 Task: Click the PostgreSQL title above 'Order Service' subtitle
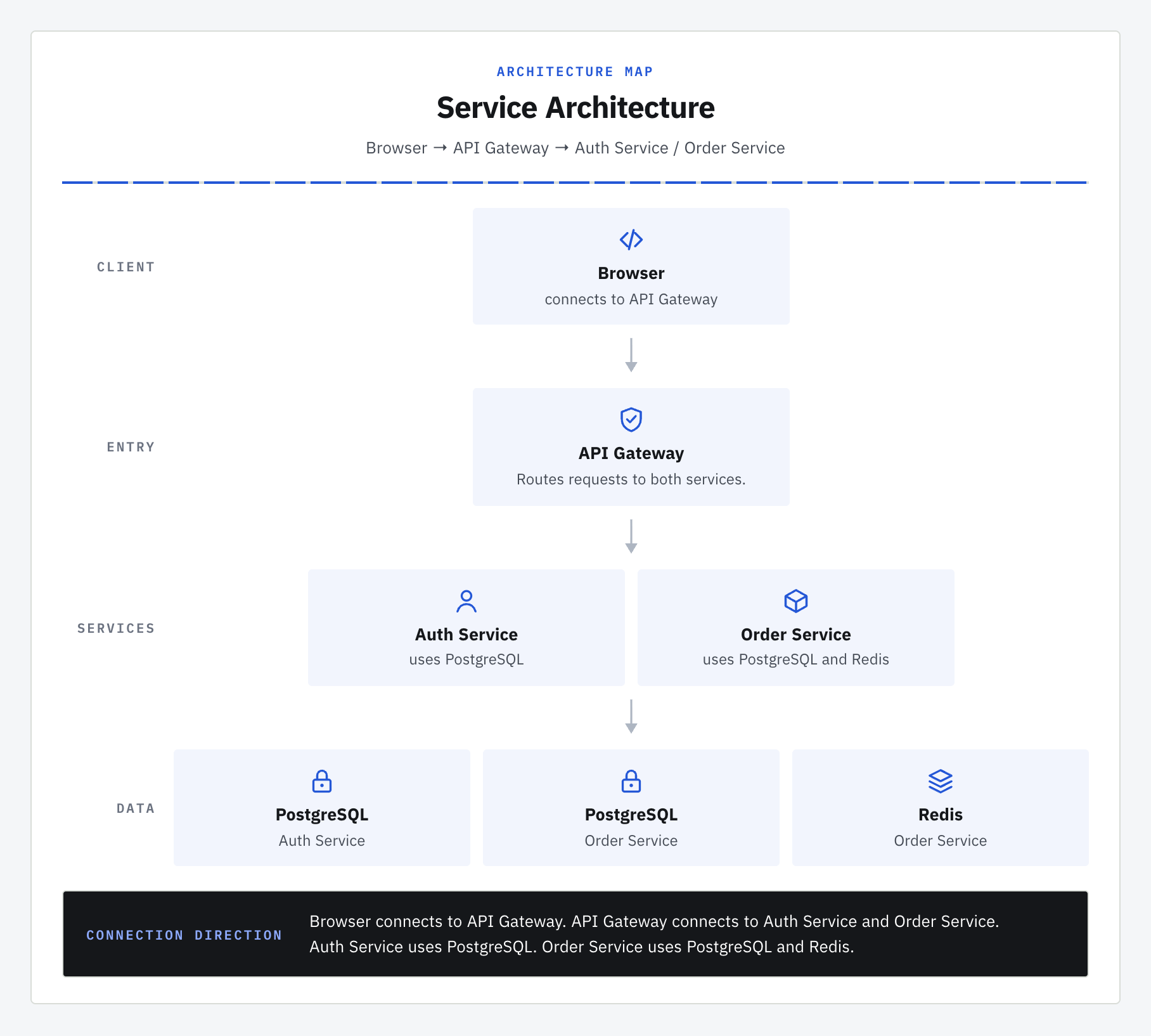[x=631, y=815]
